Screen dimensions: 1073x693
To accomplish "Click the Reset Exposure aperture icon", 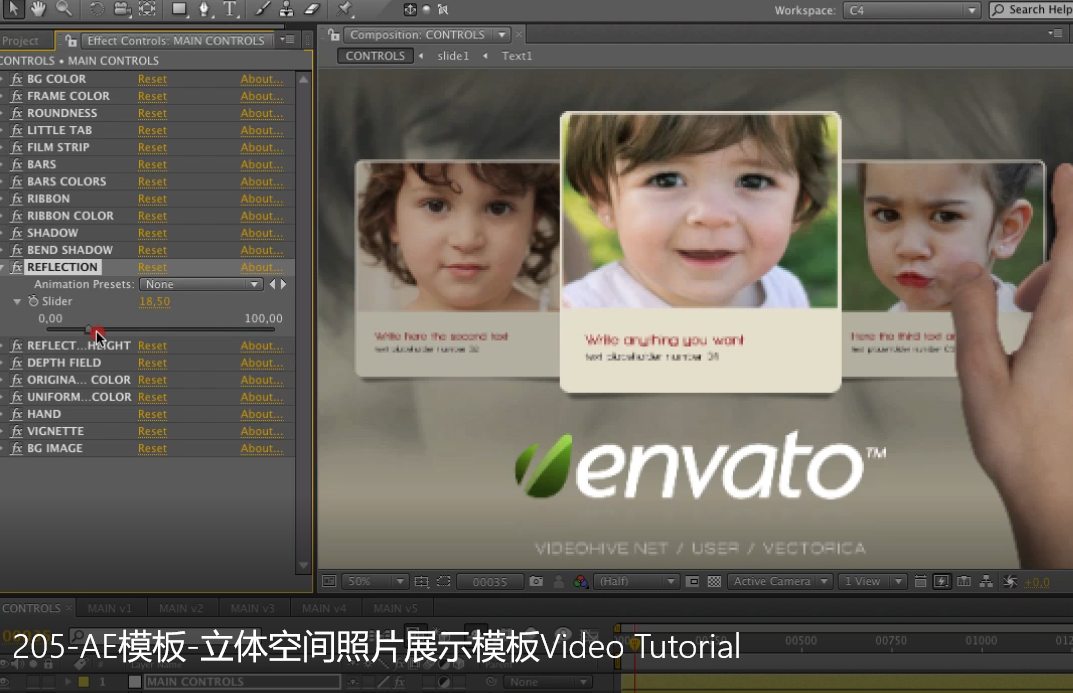I will pyautogui.click(x=1009, y=581).
